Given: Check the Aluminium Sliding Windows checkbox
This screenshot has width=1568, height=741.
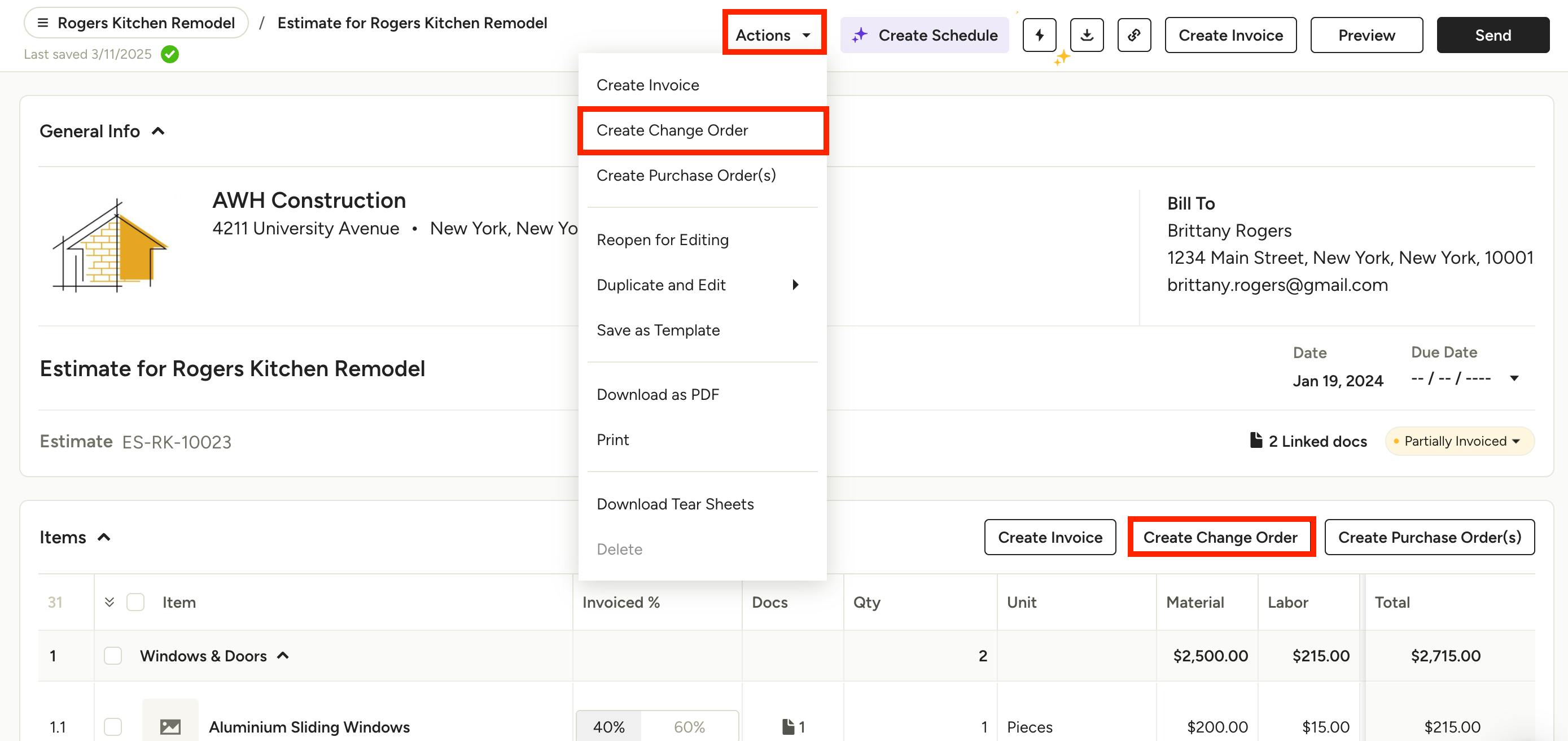Looking at the screenshot, I should pos(113,726).
